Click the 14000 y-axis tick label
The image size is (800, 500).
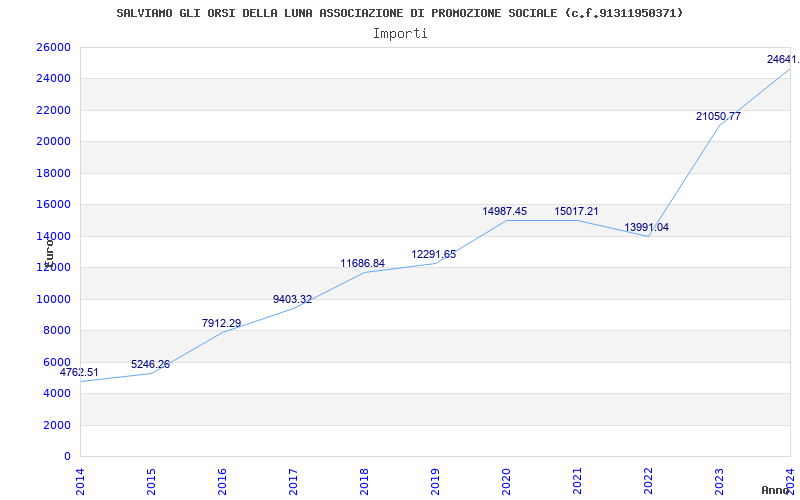[x=54, y=236]
